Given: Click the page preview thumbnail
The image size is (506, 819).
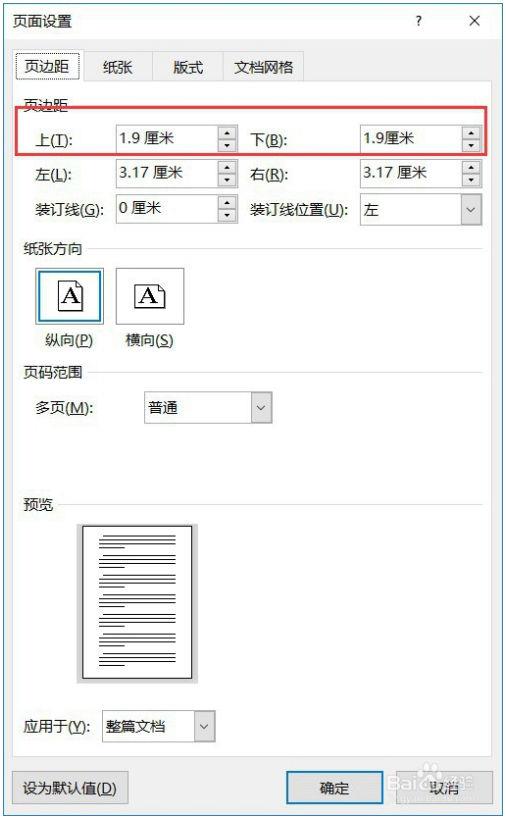Looking at the screenshot, I should point(137,603).
